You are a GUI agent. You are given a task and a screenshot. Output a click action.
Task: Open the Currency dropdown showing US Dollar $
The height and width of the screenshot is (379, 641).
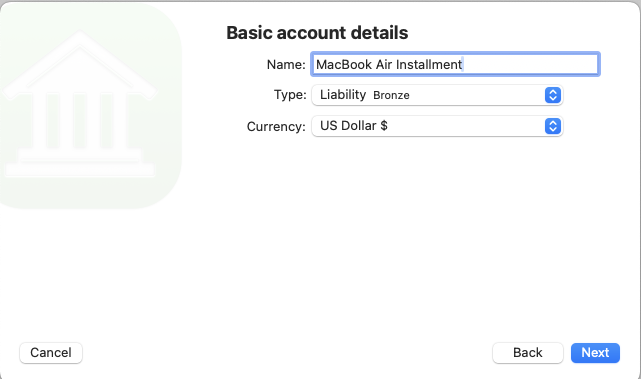[437, 126]
